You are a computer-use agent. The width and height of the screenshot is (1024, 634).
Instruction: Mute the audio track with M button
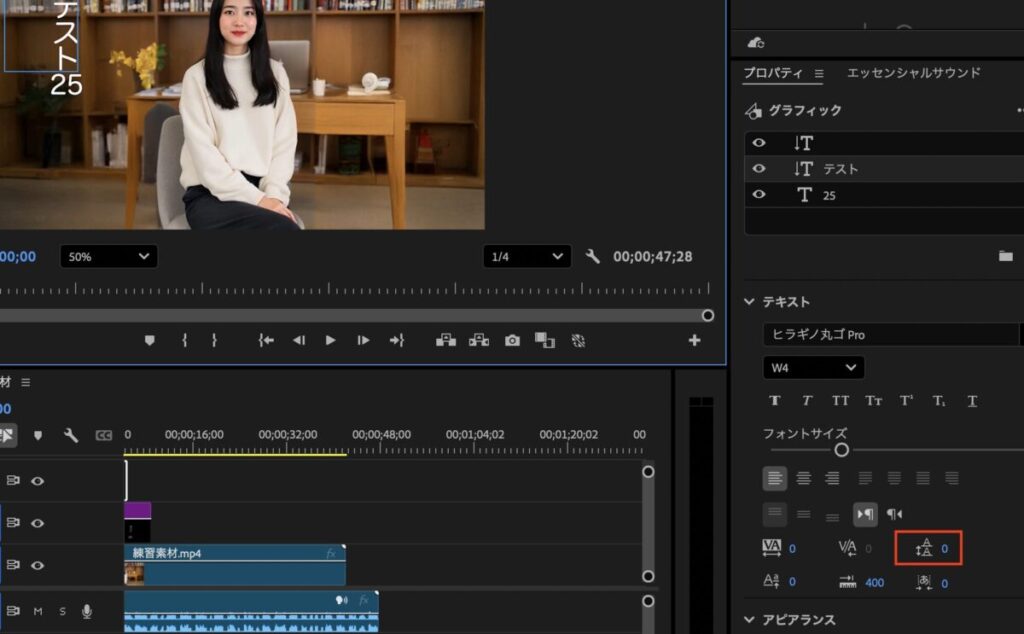coord(37,611)
